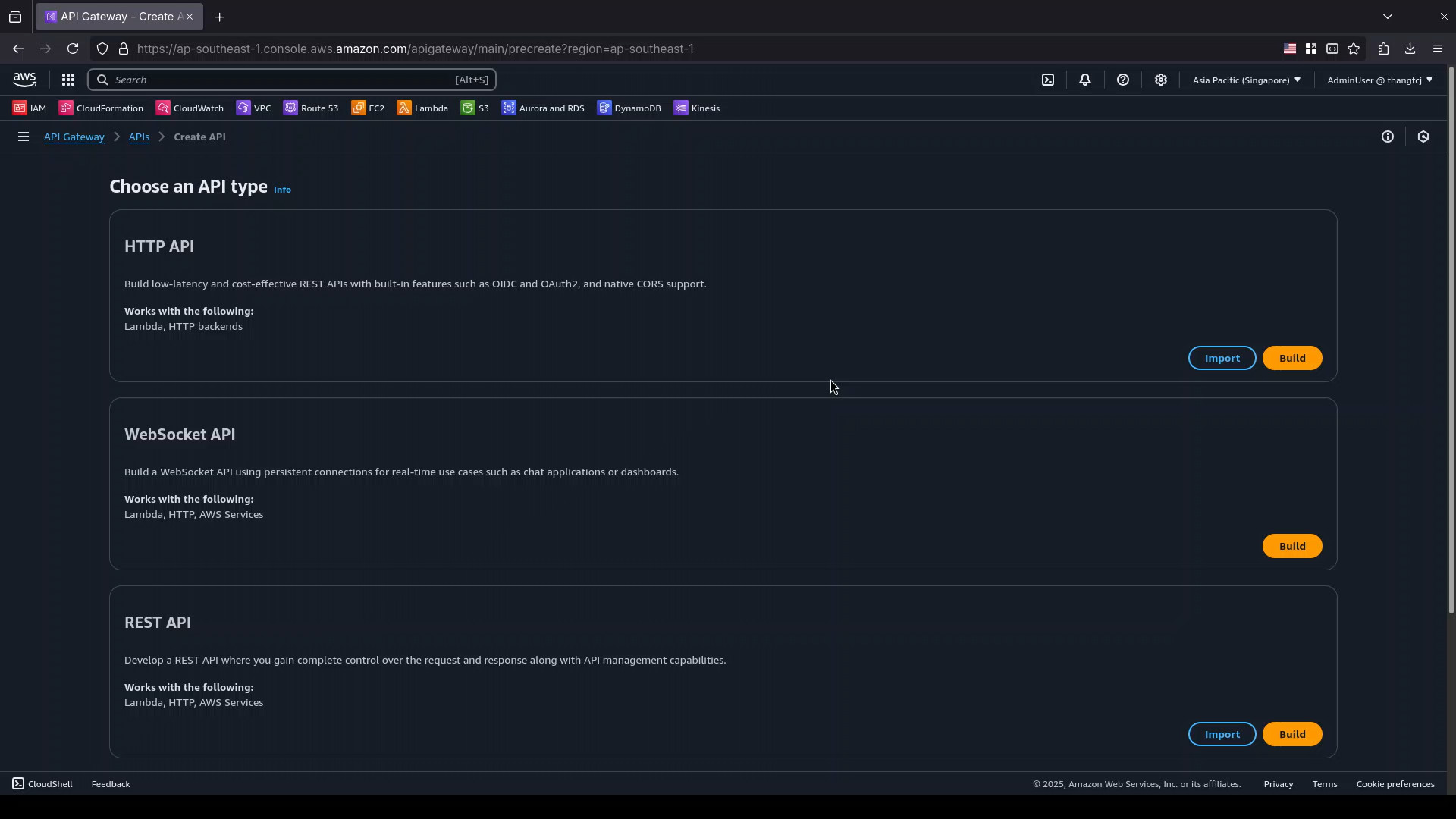Open the Route 53 shortcut

point(311,108)
